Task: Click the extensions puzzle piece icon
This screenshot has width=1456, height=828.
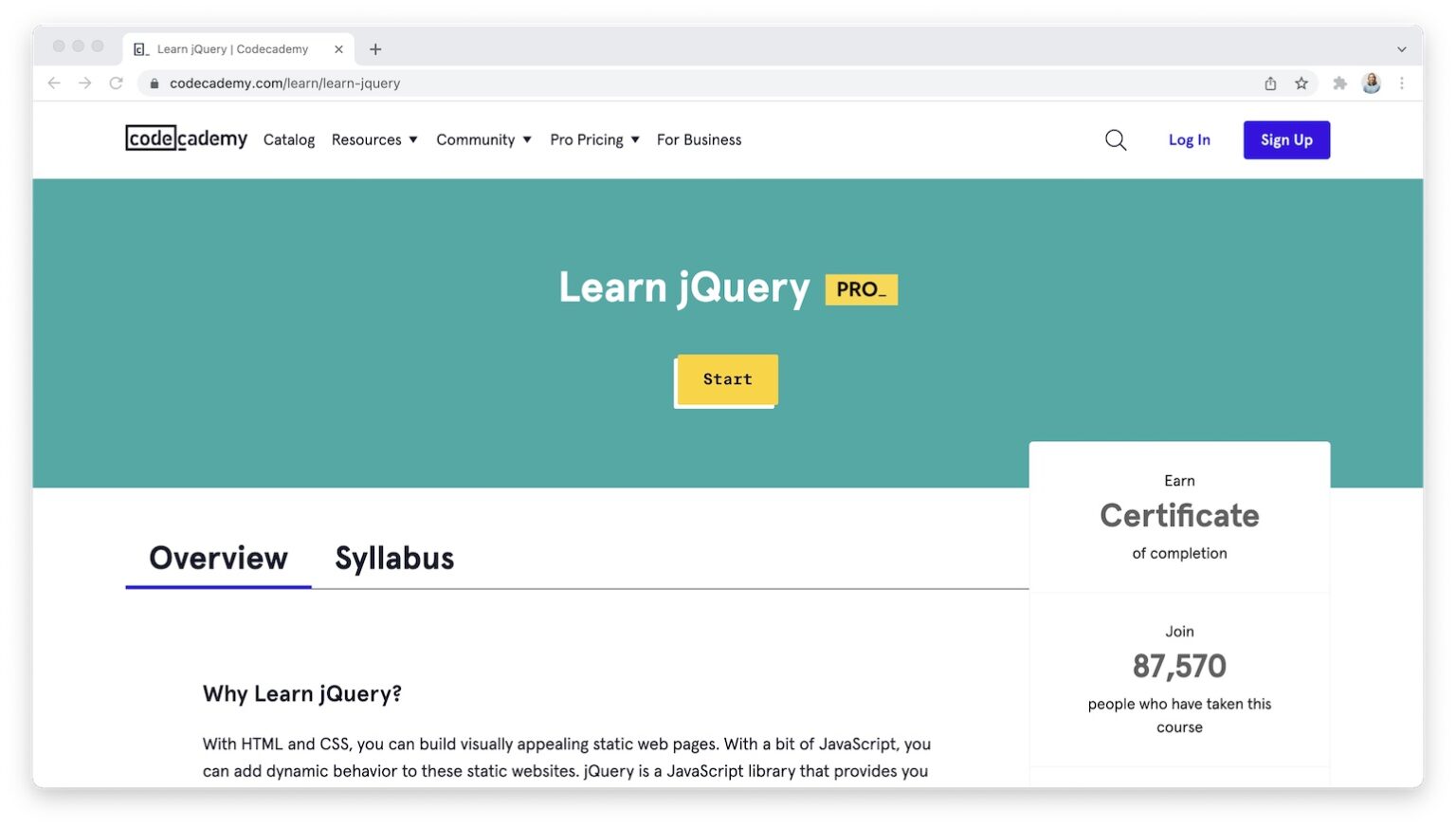Action: point(1340,83)
